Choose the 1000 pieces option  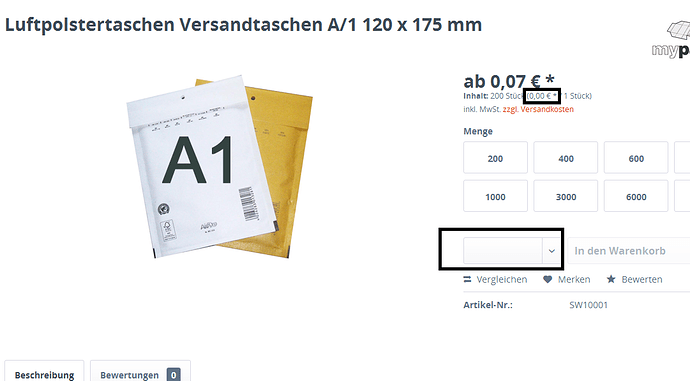tap(495, 196)
